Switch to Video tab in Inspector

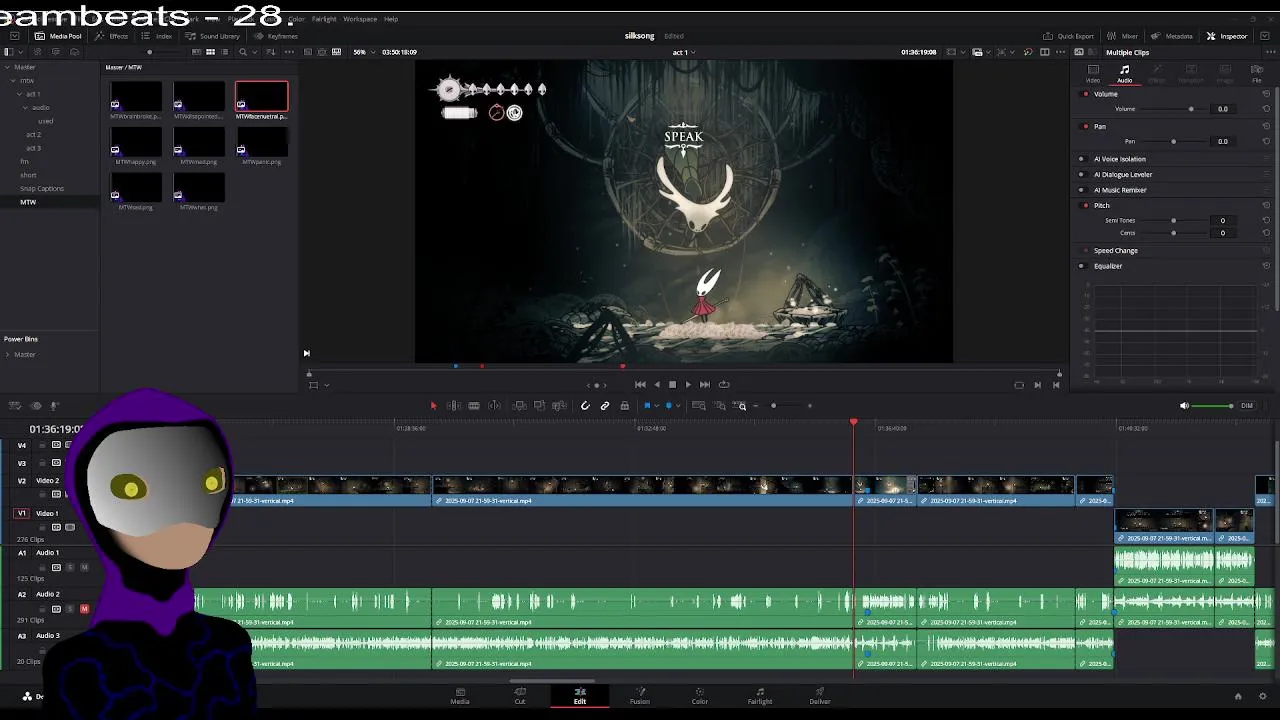pos(1093,73)
